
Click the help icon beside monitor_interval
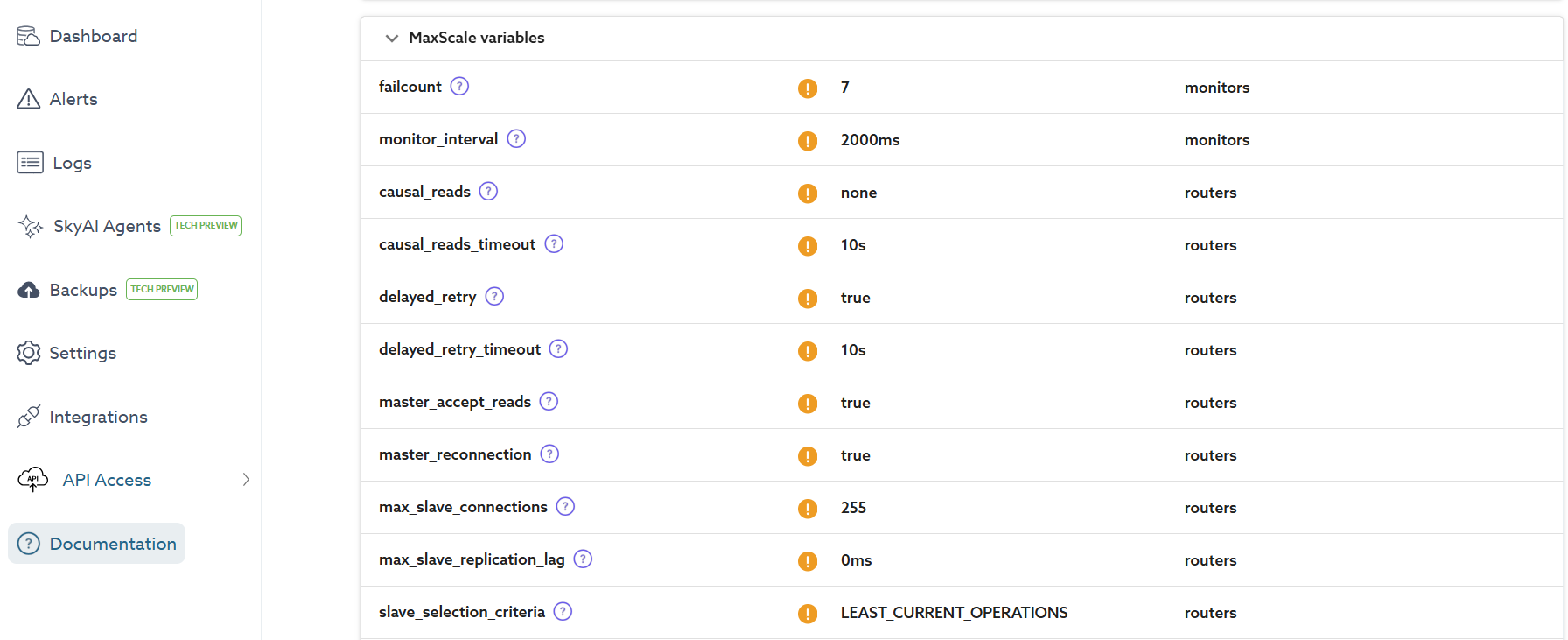click(x=516, y=139)
